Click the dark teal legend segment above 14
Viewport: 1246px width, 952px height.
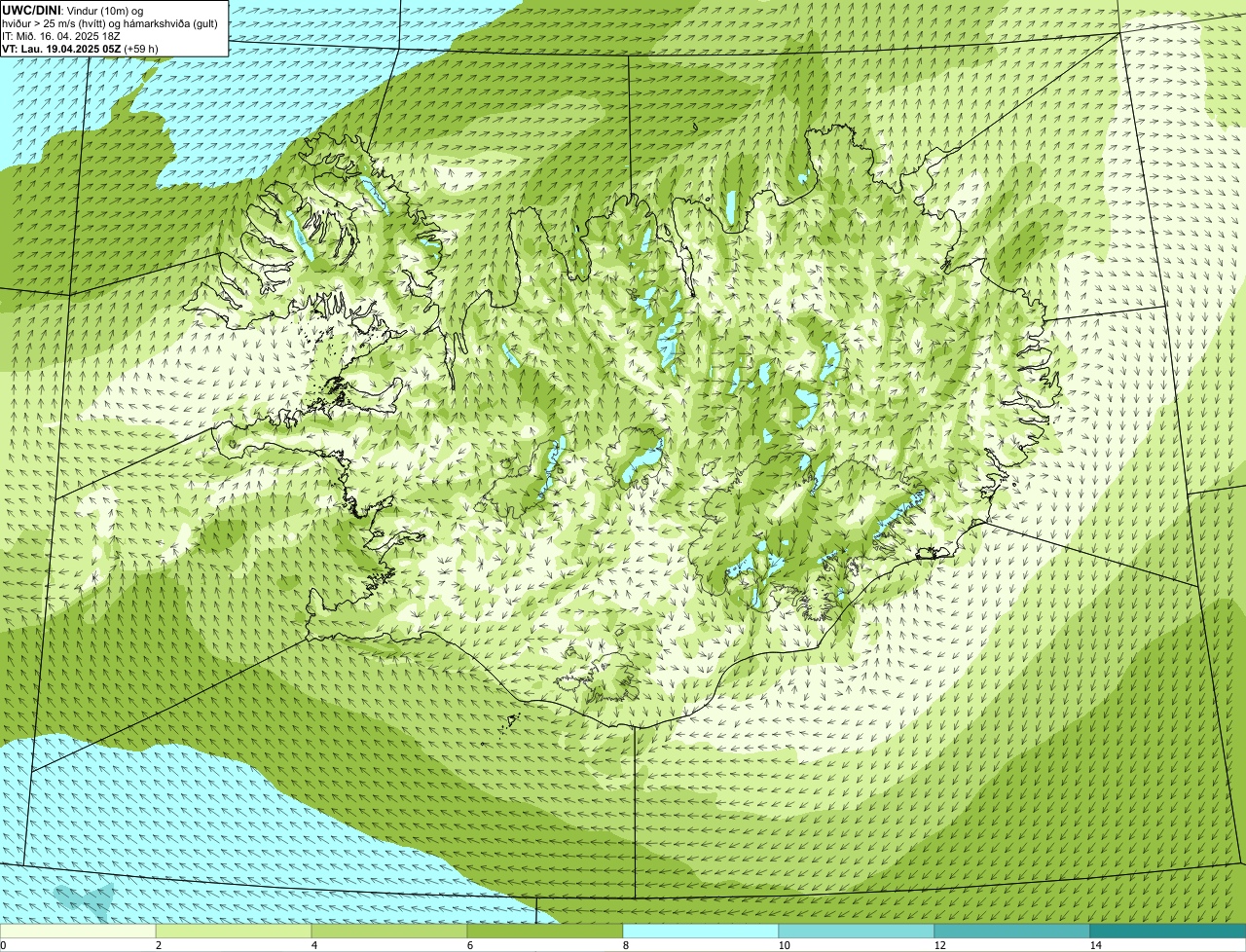click(1168, 931)
